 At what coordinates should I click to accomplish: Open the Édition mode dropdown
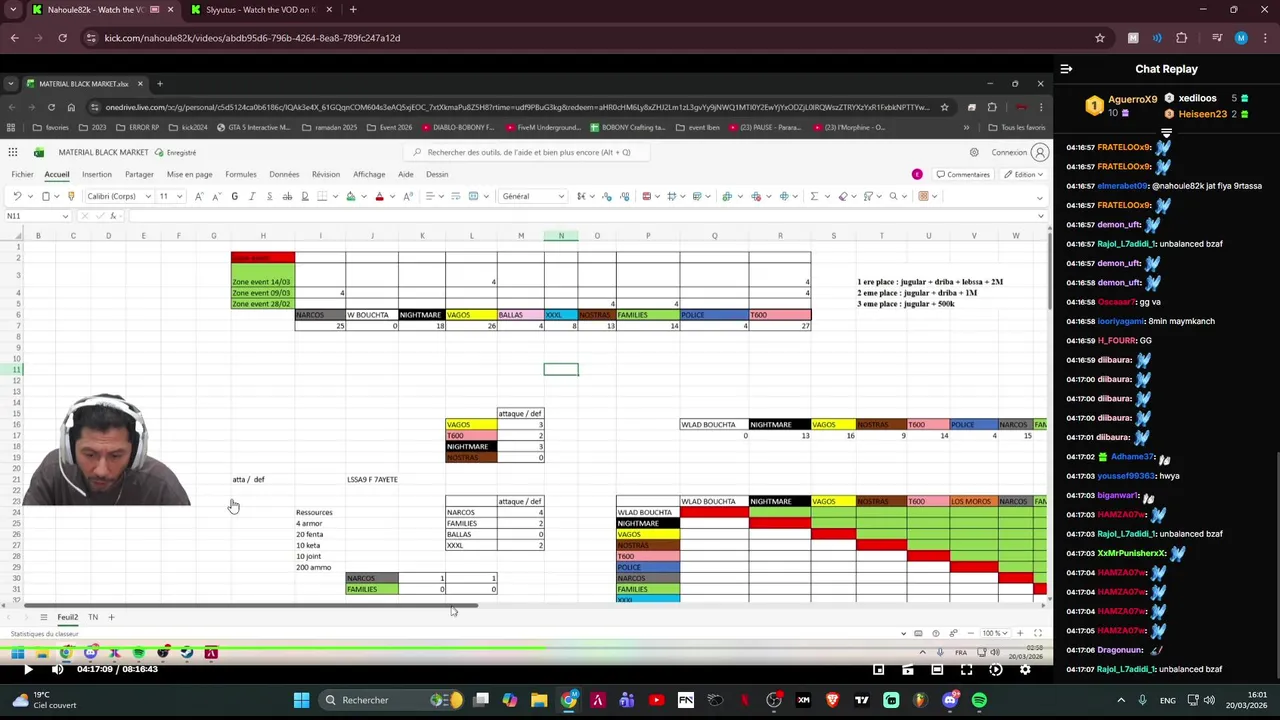point(1025,175)
